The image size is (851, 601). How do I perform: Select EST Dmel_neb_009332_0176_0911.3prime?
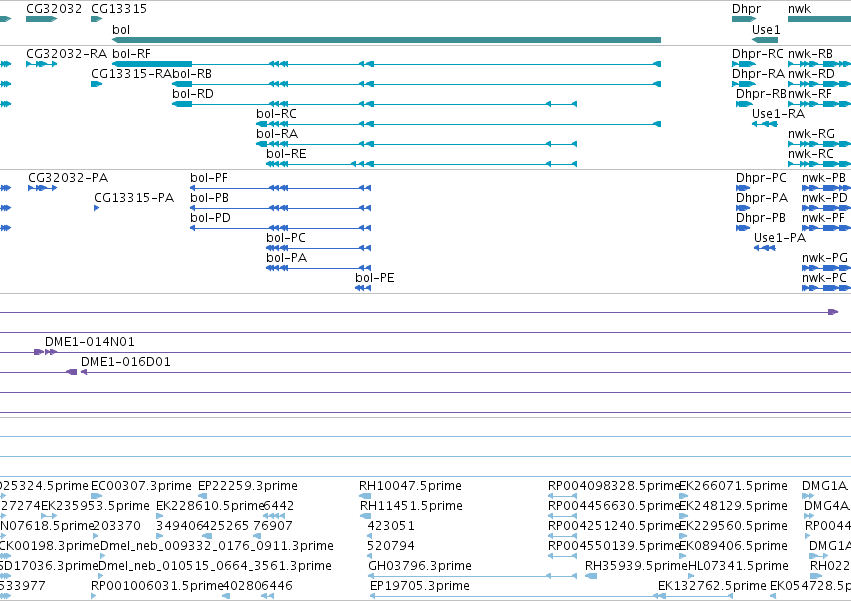click(x=103, y=556)
